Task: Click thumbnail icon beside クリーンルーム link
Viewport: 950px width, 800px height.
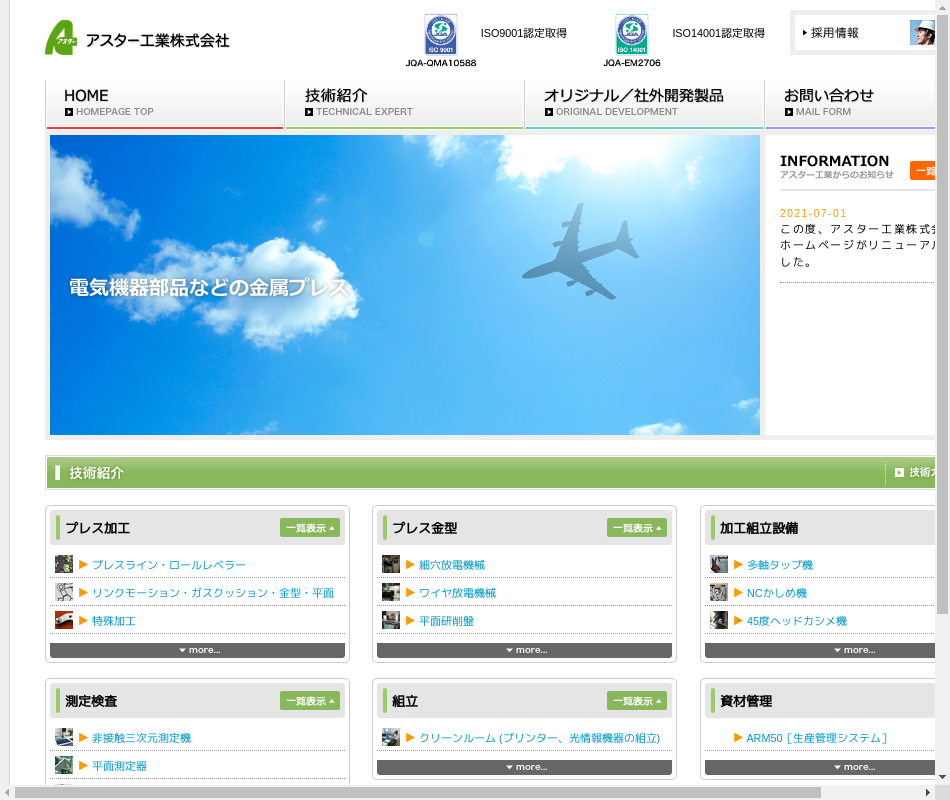Action: 391,737
